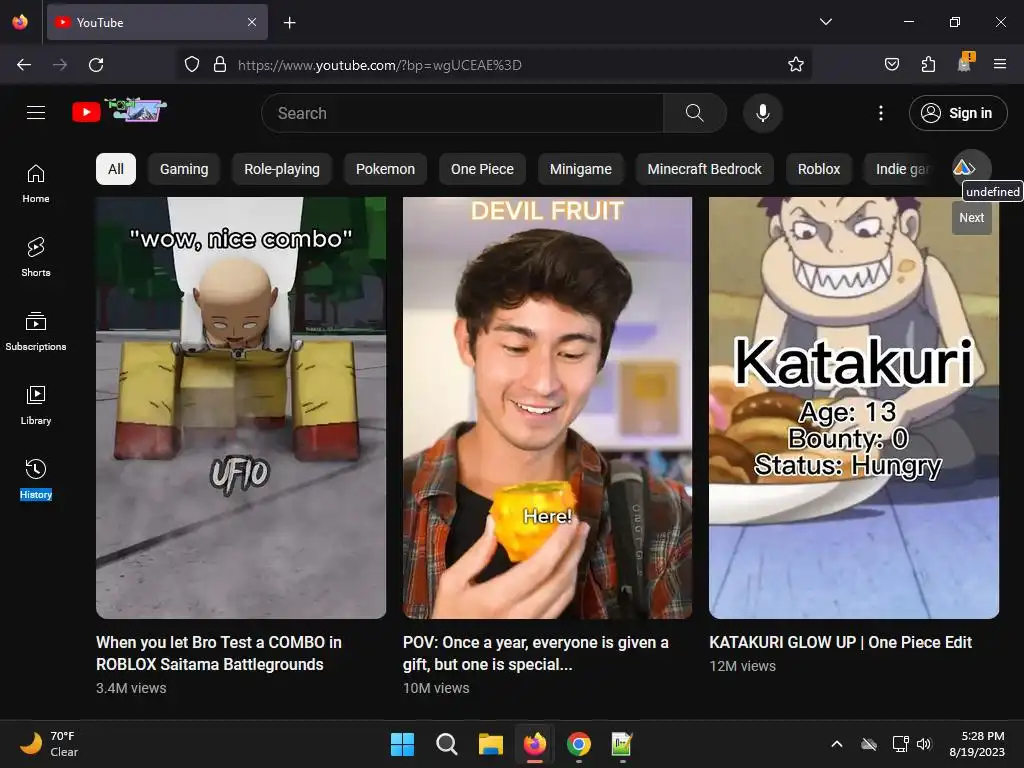Go to Home in the sidebar
The height and width of the screenshot is (768, 1024).
[x=36, y=184]
